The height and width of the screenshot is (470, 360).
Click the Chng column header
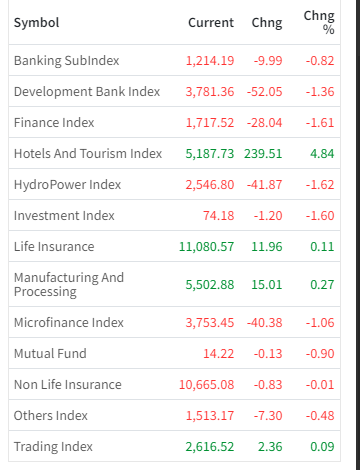click(267, 23)
